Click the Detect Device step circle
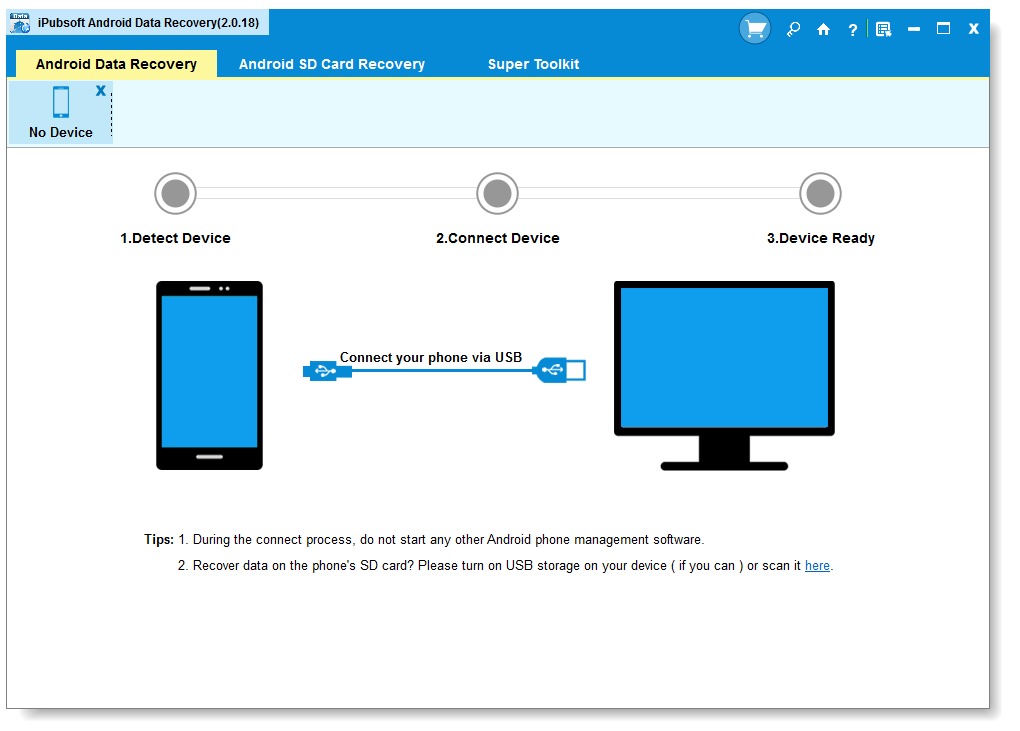 (x=176, y=193)
